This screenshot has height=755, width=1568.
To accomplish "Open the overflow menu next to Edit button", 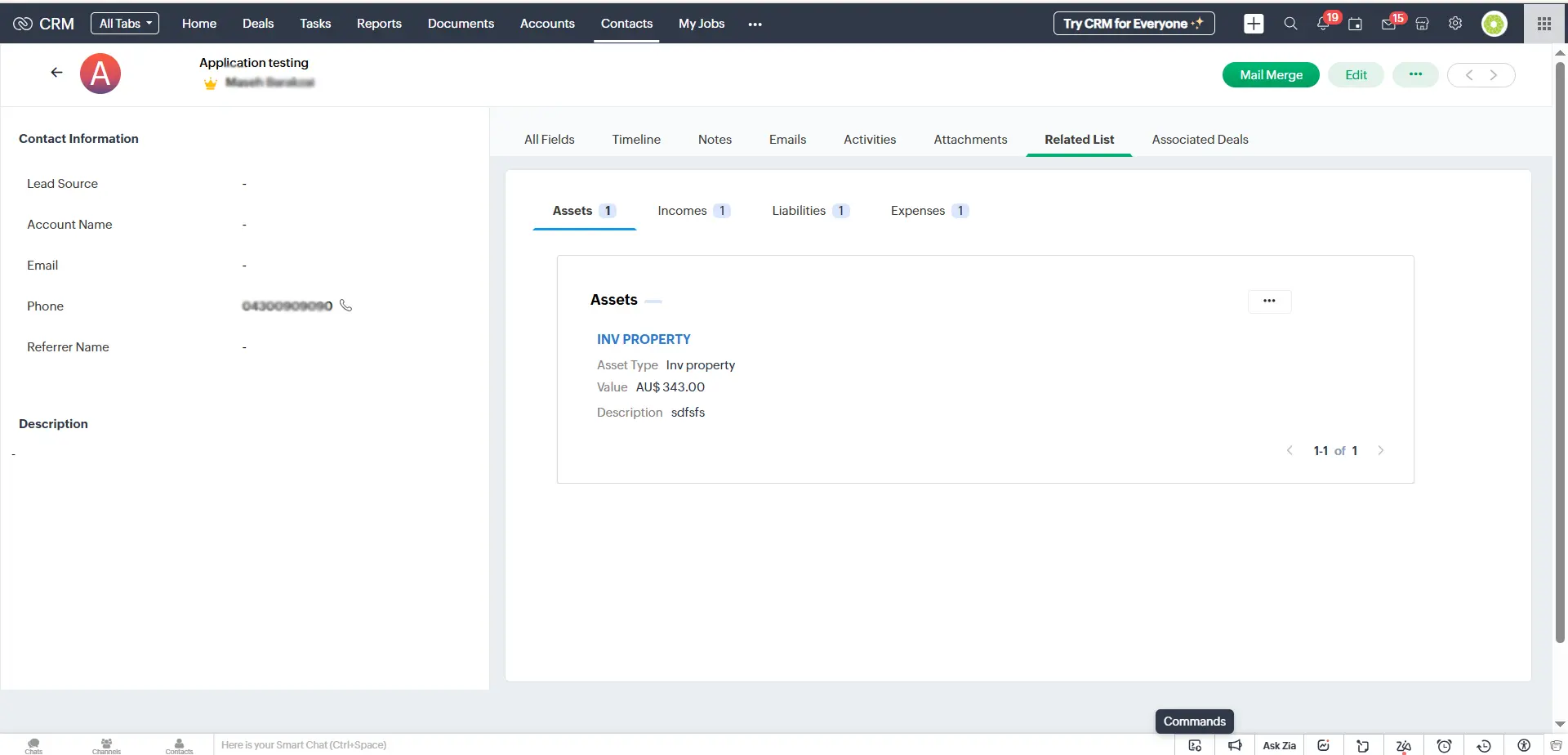I will (1415, 74).
